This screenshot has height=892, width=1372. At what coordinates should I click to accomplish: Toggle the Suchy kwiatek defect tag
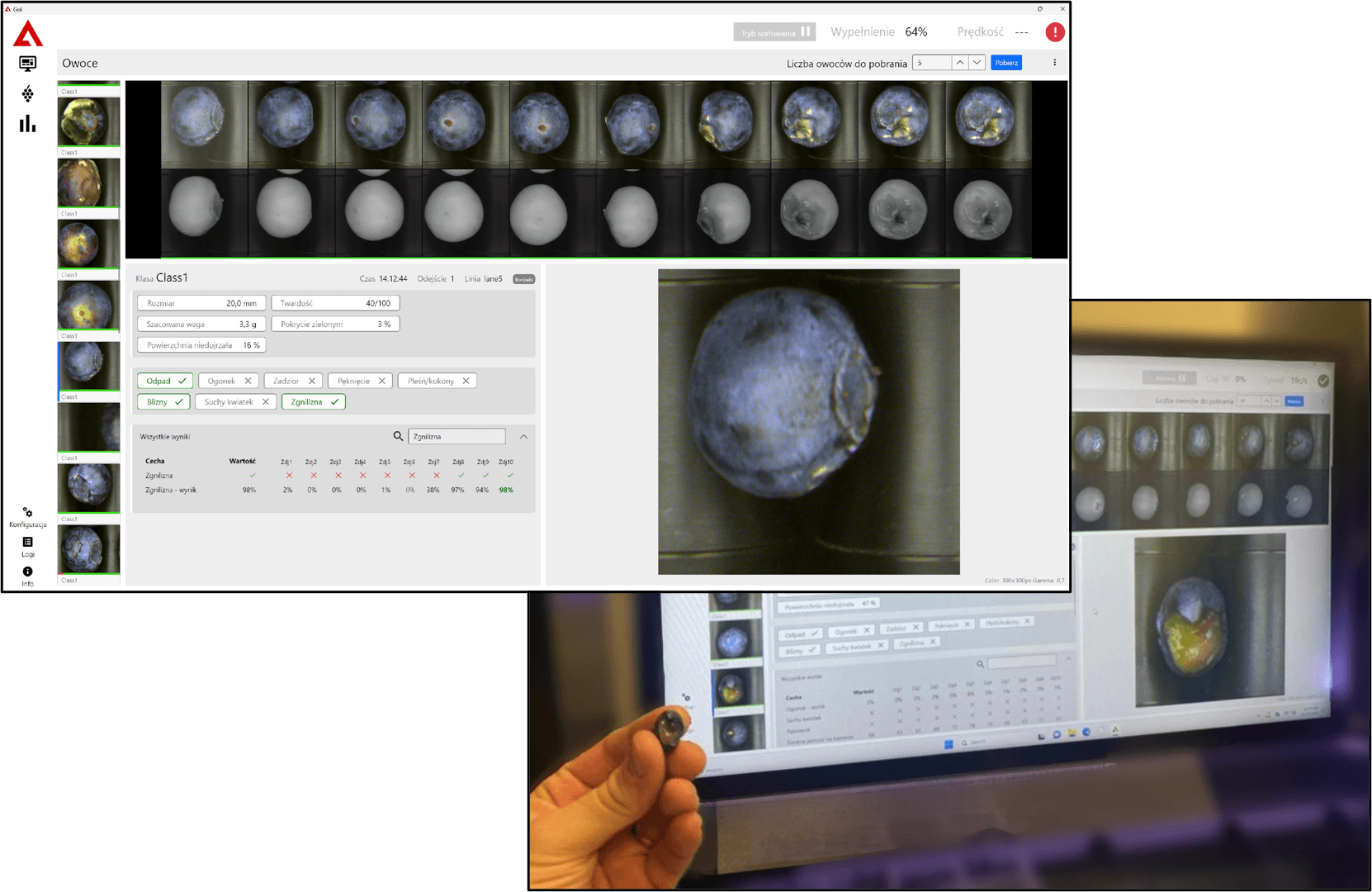tap(236, 402)
